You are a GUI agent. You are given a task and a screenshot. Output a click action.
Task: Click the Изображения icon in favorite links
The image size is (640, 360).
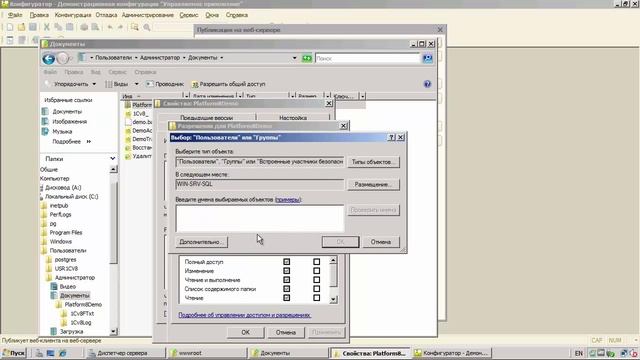pos(45,121)
